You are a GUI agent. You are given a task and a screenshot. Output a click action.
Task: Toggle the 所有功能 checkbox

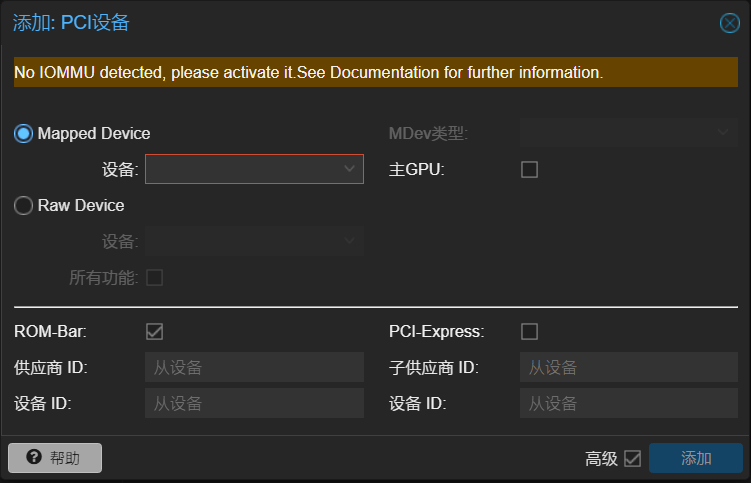[154, 277]
